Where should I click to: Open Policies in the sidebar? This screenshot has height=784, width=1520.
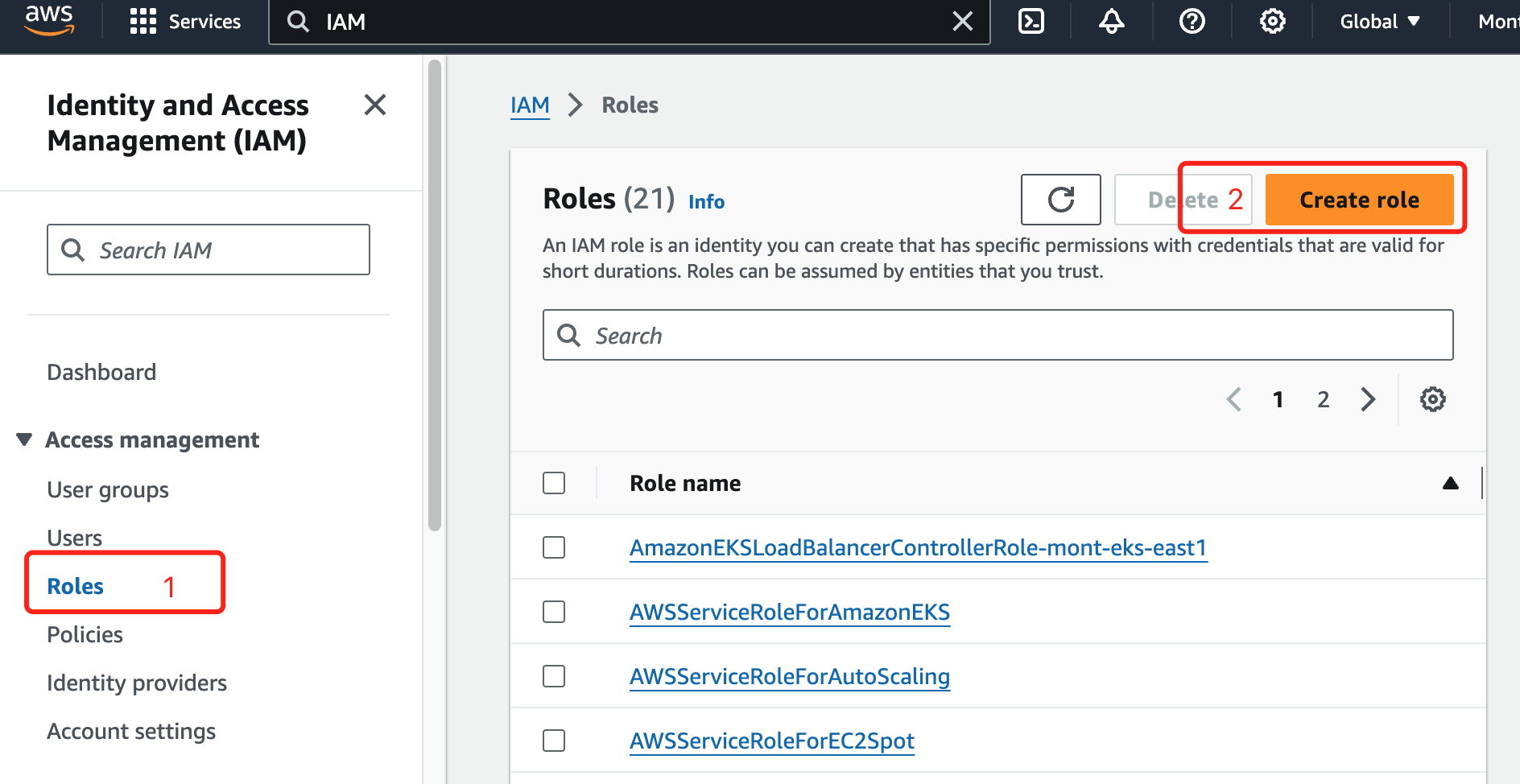pos(85,634)
